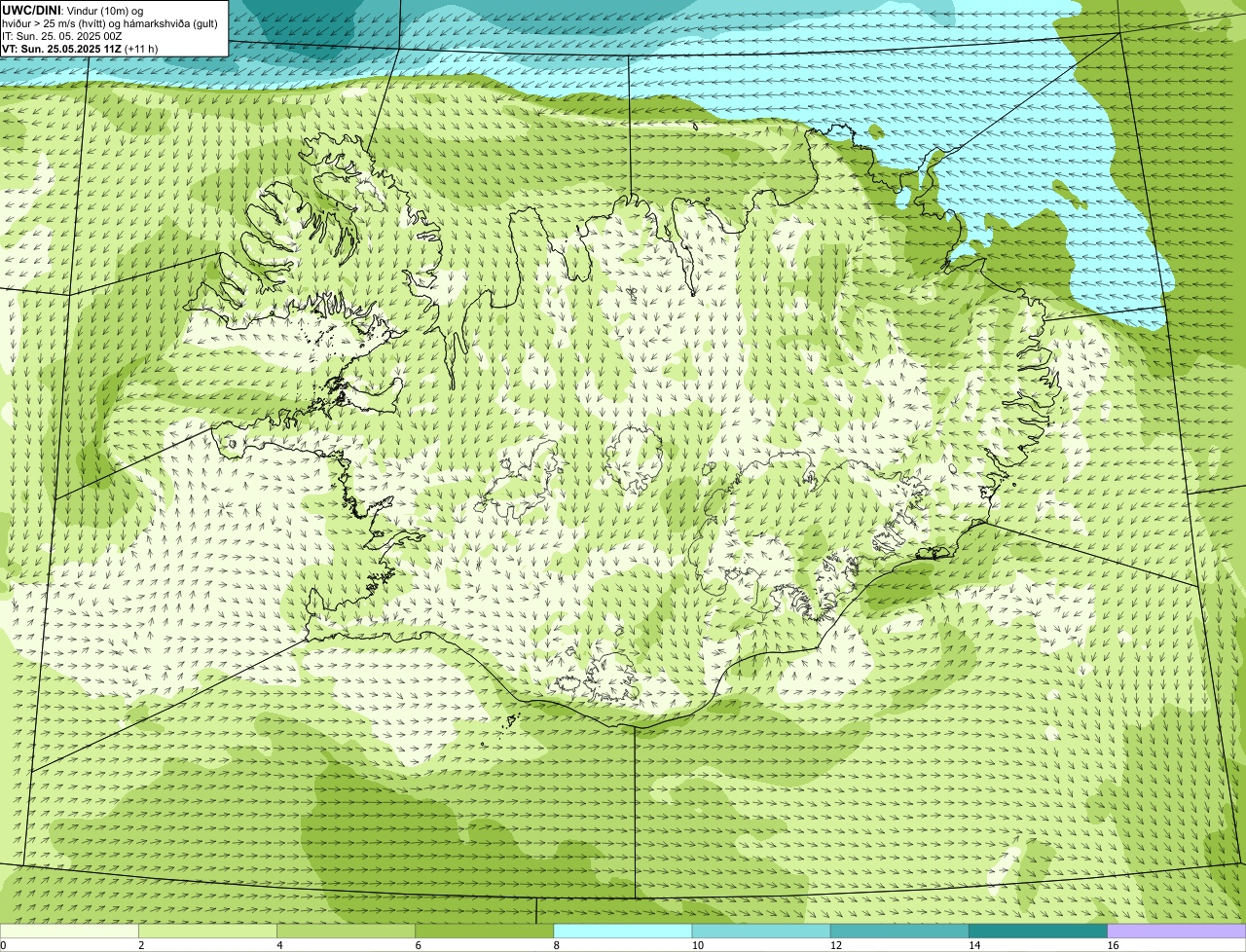The height and width of the screenshot is (952, 1246).
Task: Click the legend scale label "10"
Action: [697, 945]
